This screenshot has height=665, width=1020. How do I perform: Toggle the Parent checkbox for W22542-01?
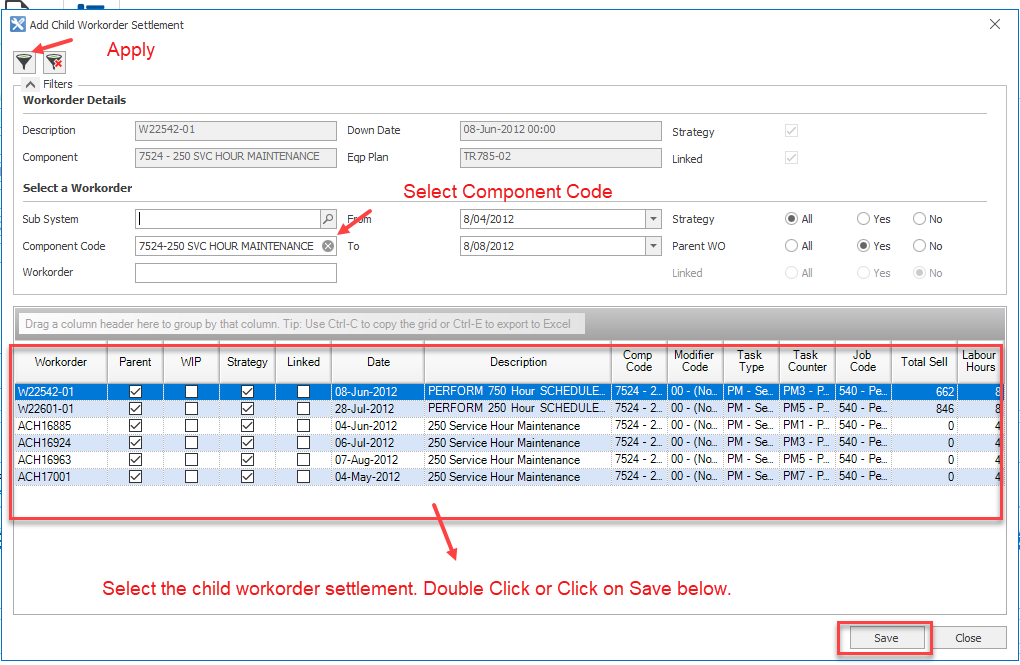tap(135, 388)
